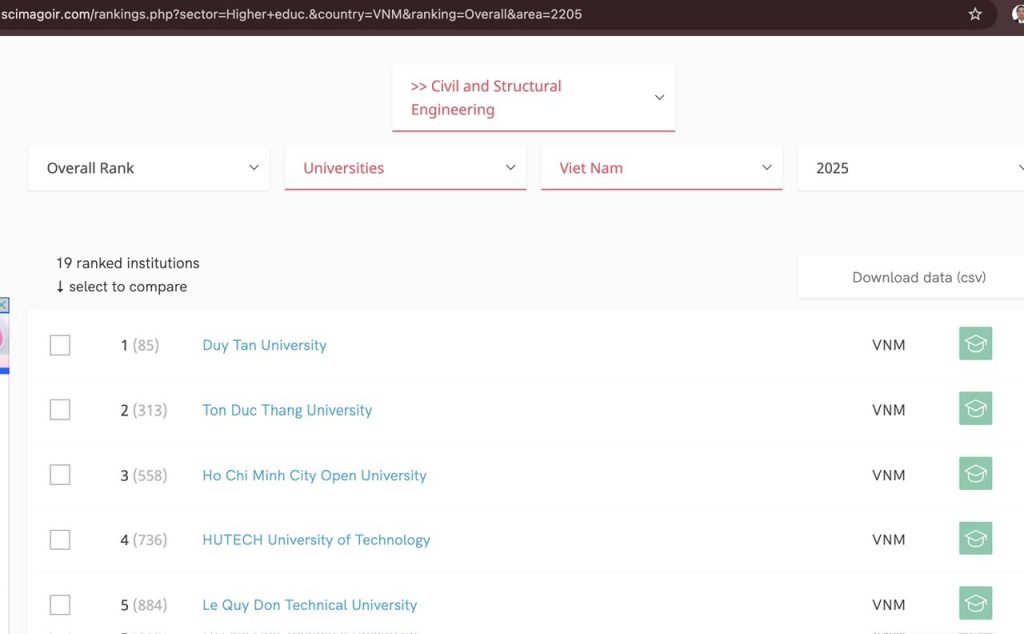1024x634 pixels.
Task: Click the VNM code in the Duy Tan University row
Action: (889, 345)
